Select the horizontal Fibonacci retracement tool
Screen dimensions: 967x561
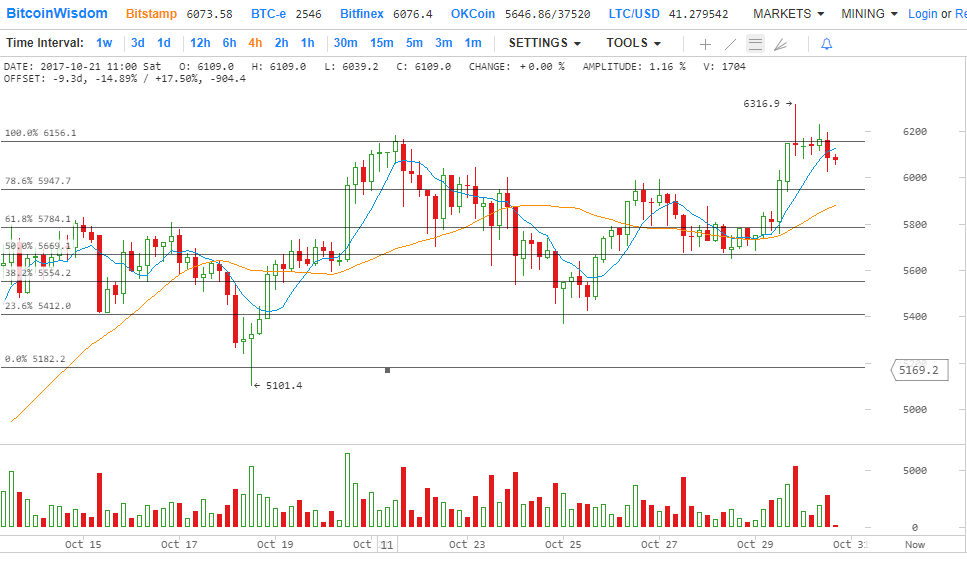(755, 44)
